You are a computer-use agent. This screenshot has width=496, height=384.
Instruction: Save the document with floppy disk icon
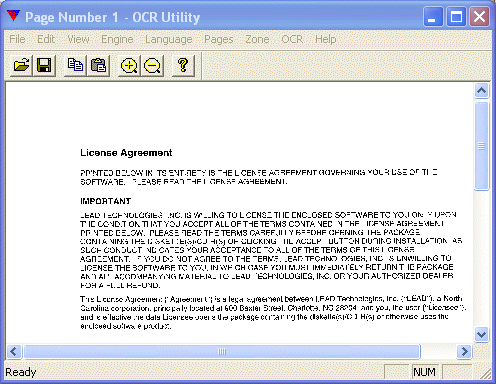point(44,65)
